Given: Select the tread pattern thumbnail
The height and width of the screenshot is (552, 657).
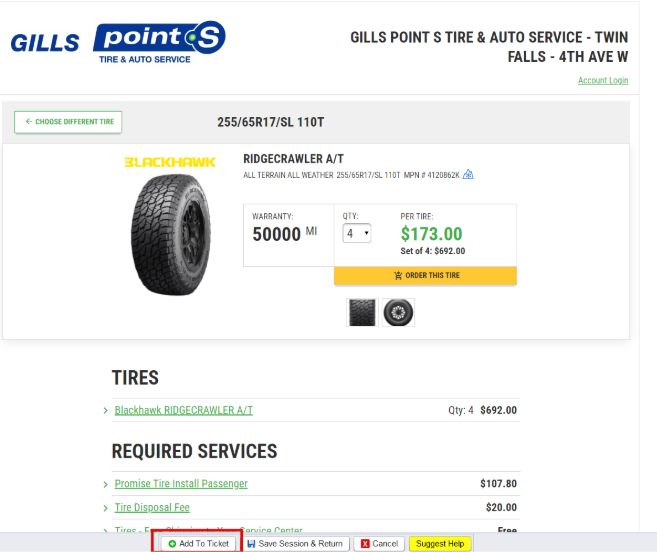Looking at the screenshot, I should [x=362, y=312].
